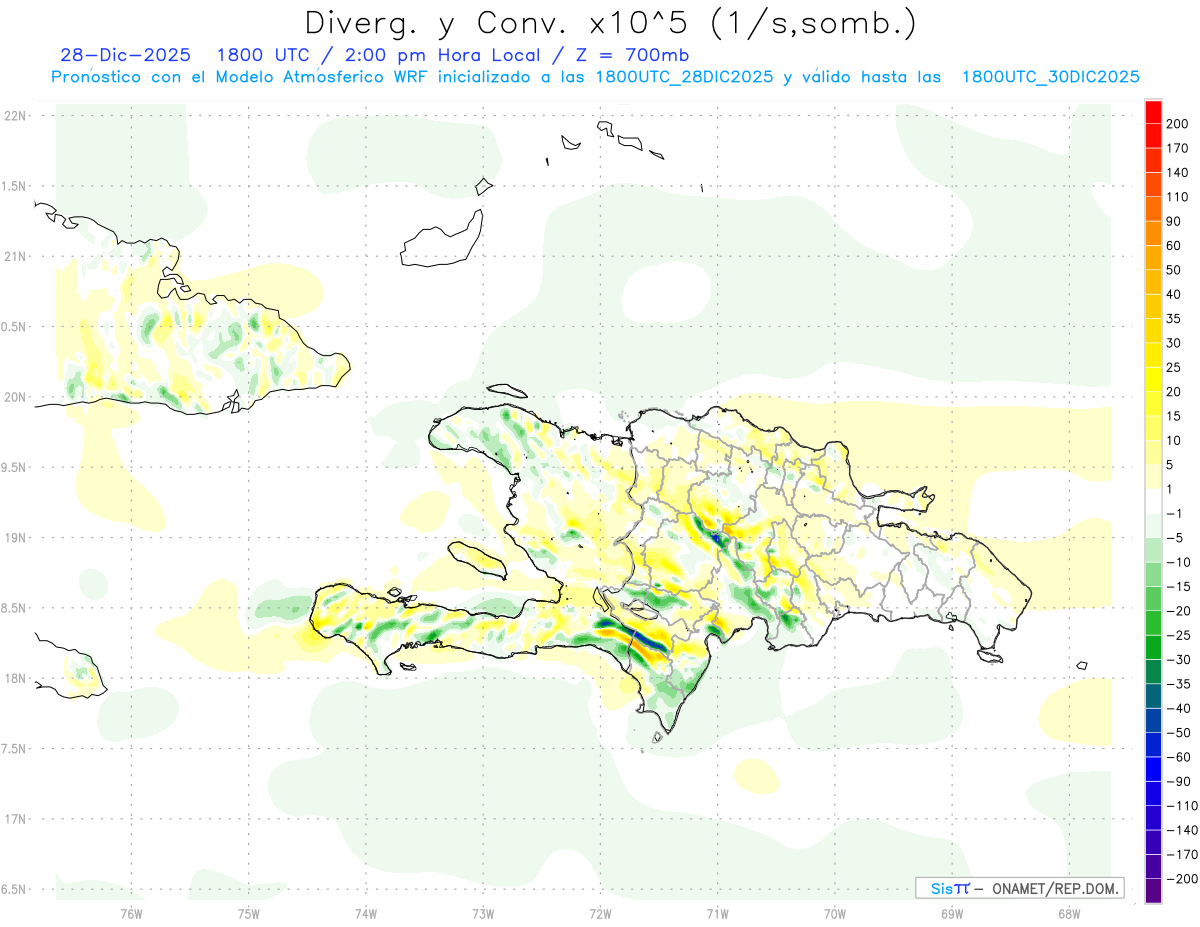Click the '20N' latitude label
This screenshot has height=927, width=1200.
tap(14, 397)
